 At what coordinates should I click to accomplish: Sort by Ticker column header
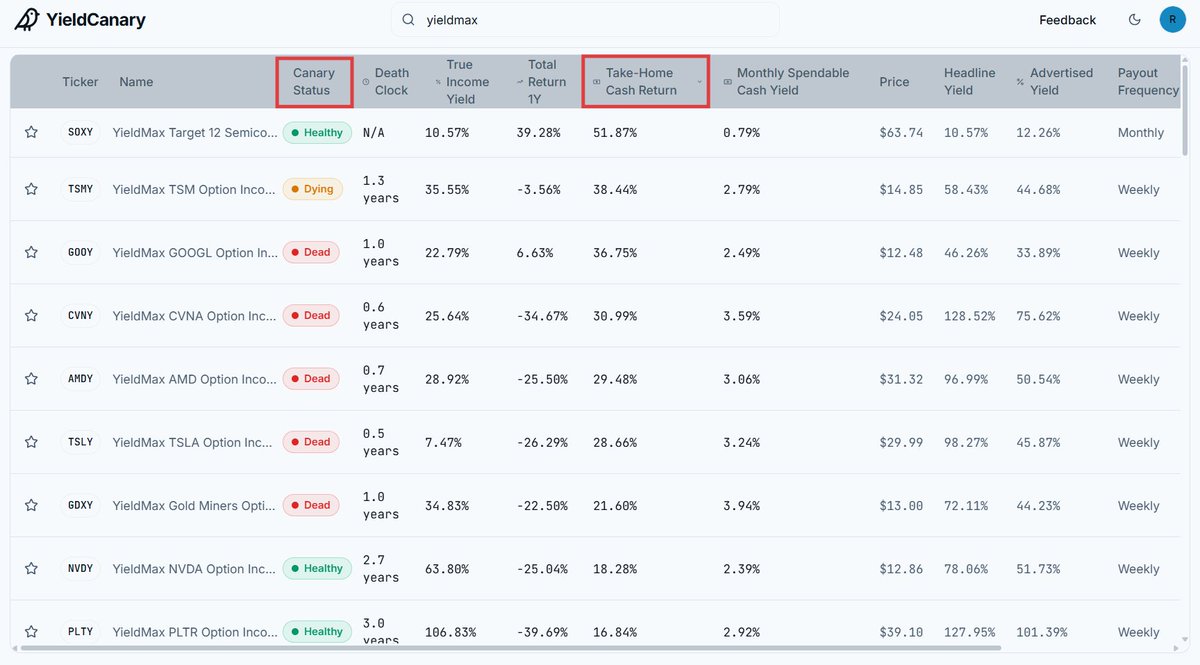click(80, 82)
